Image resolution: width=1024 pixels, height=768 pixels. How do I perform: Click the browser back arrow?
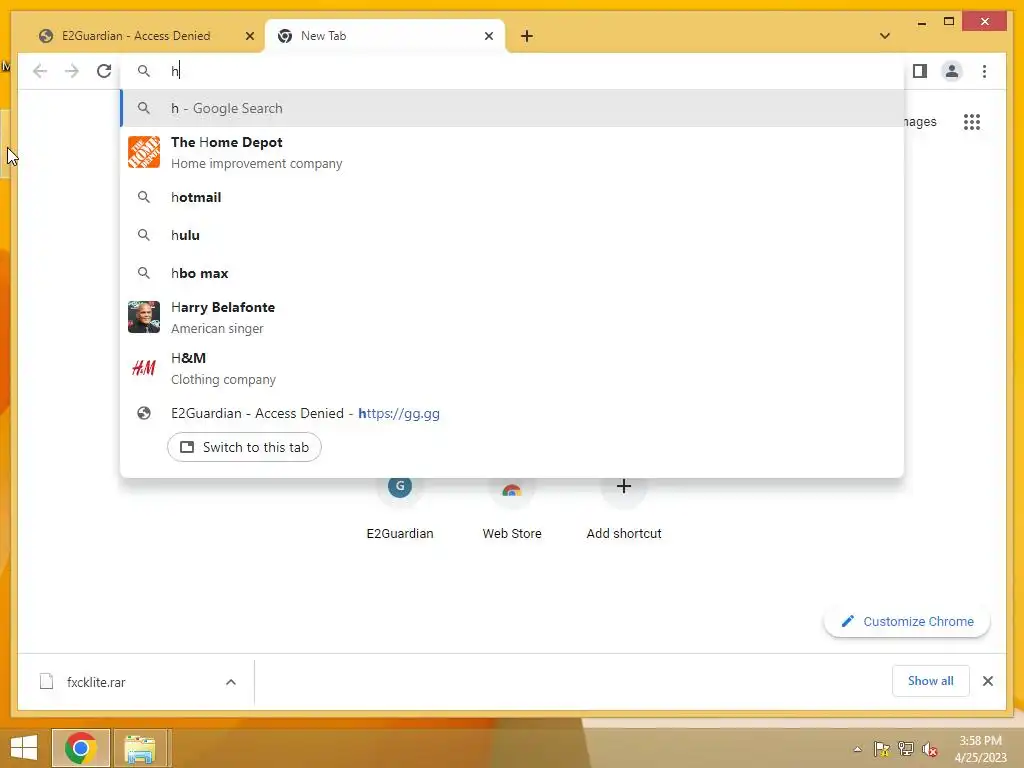(40, 71)
